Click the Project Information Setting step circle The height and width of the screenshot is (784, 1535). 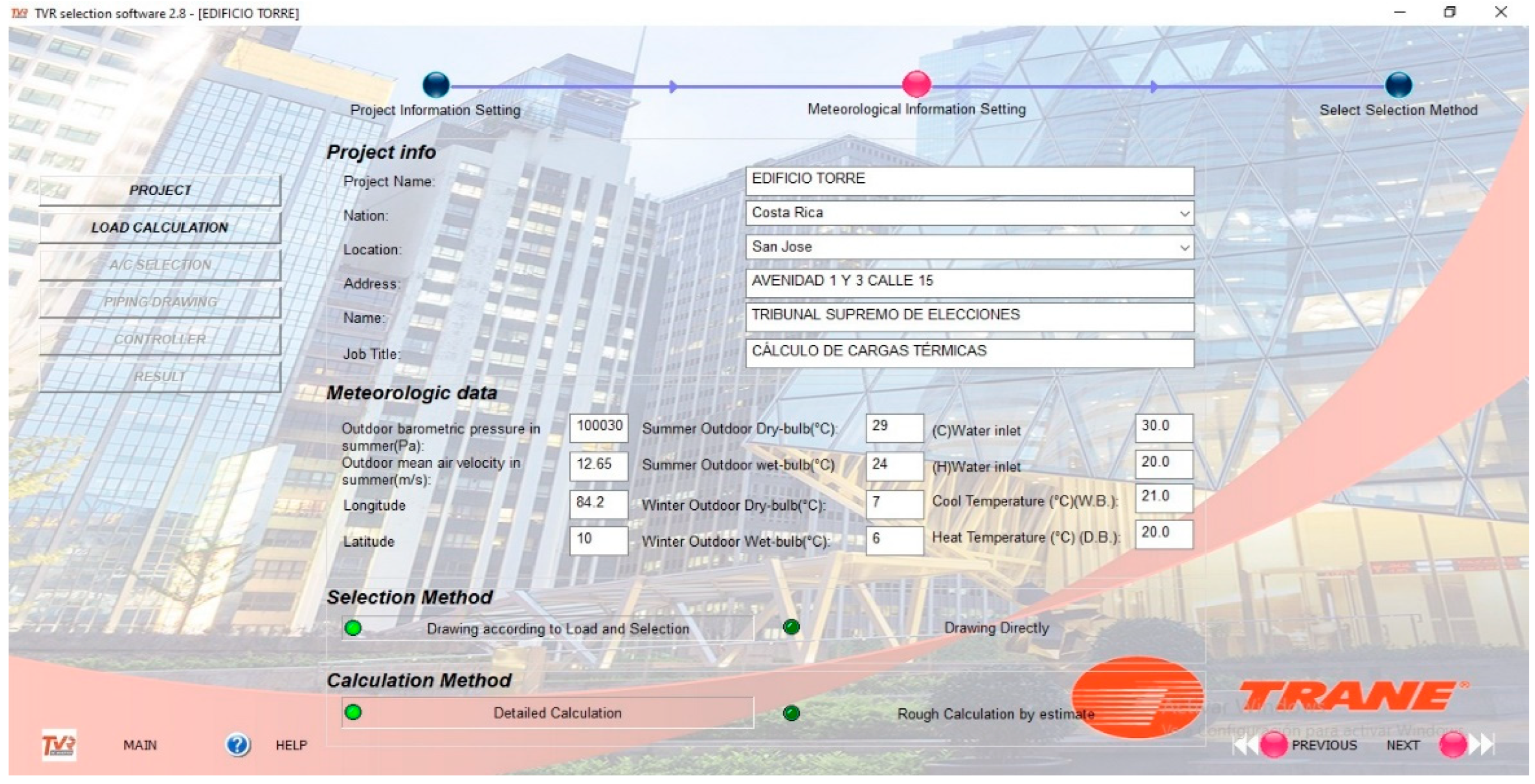pyautogui.click(x=436, y=84)
